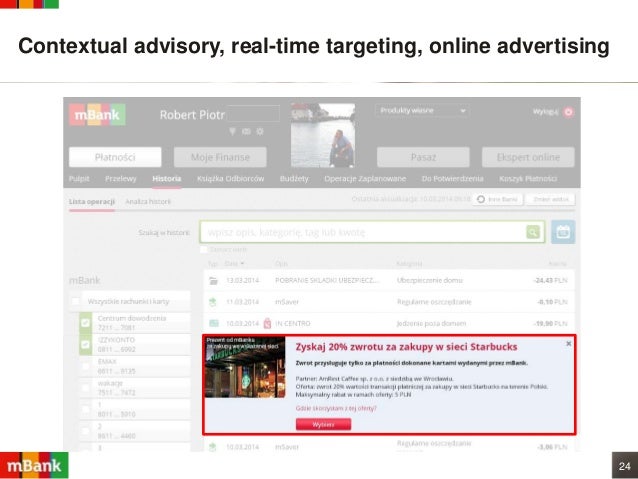Click the Wyloguj logout power icon
The height and width of the screenshot is (479, 638).
[x=568, y=112]
